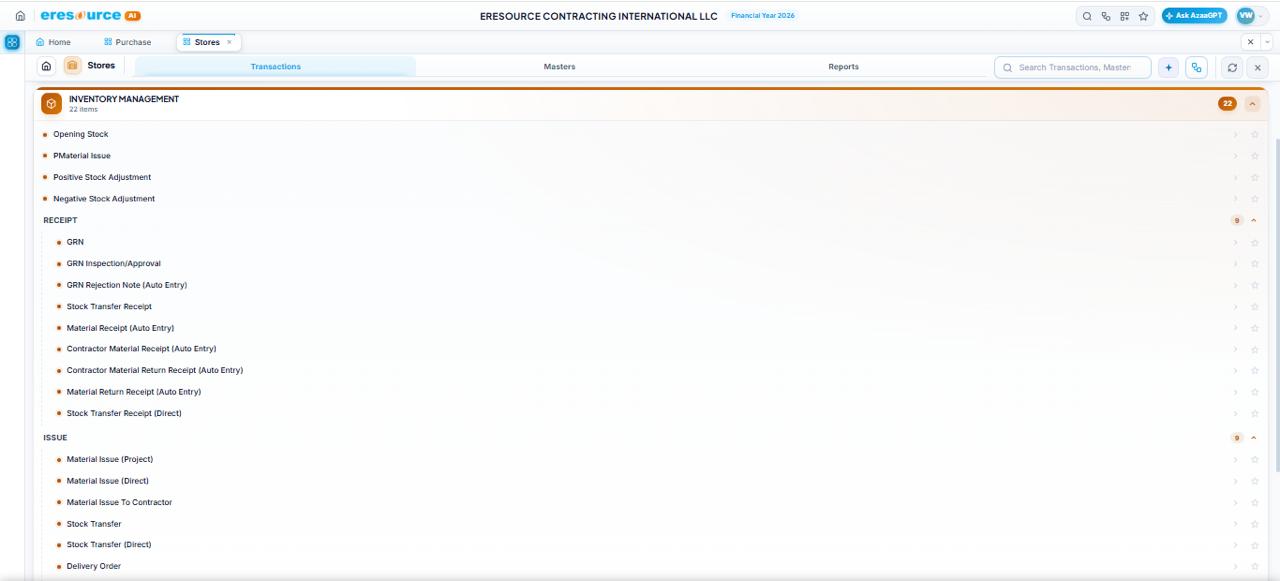Close the Stores tab with its X
1280x581 pixels.
[229, 42]
